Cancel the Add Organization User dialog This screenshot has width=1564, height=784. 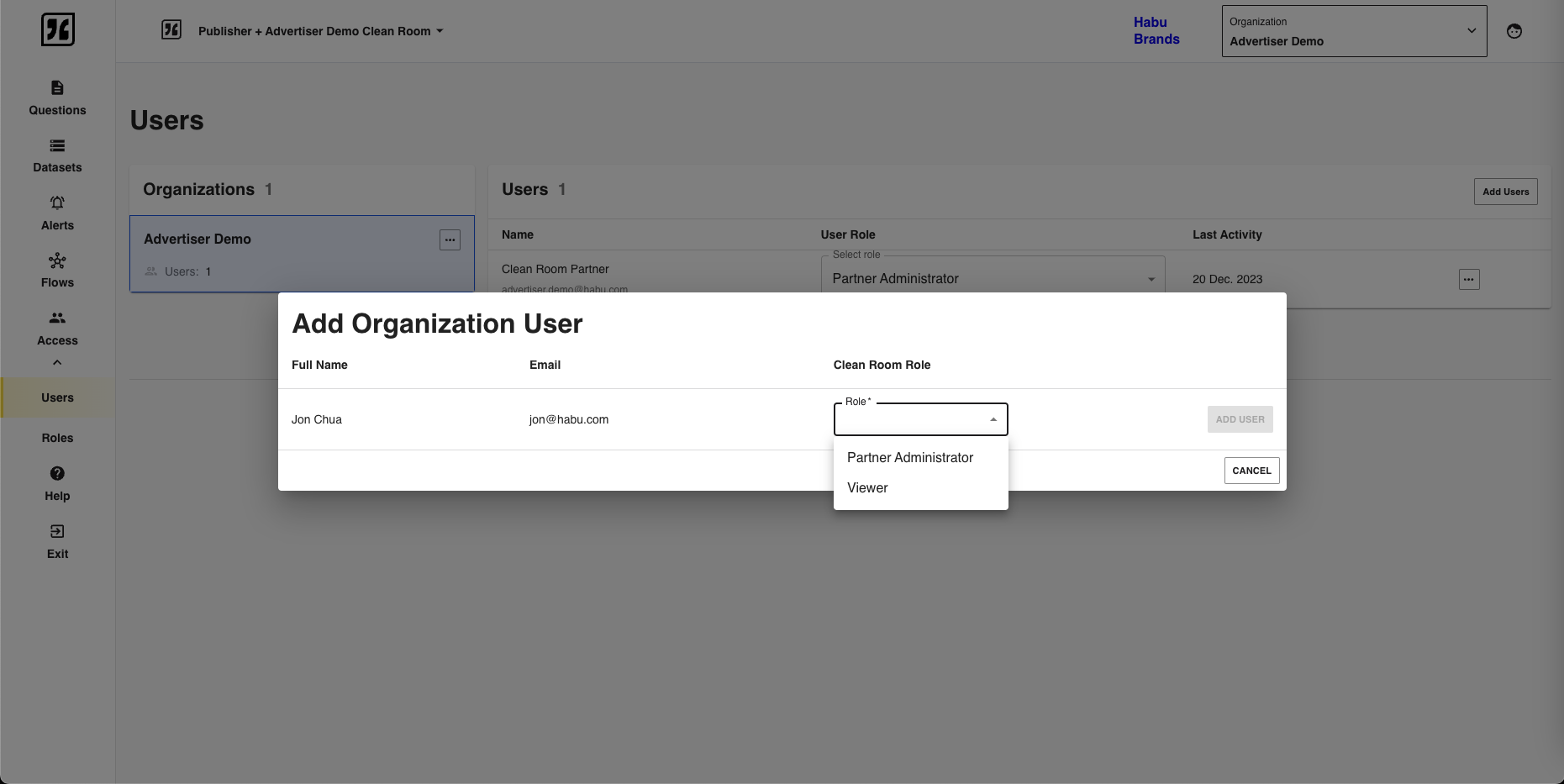click(x=1251, y=471)
